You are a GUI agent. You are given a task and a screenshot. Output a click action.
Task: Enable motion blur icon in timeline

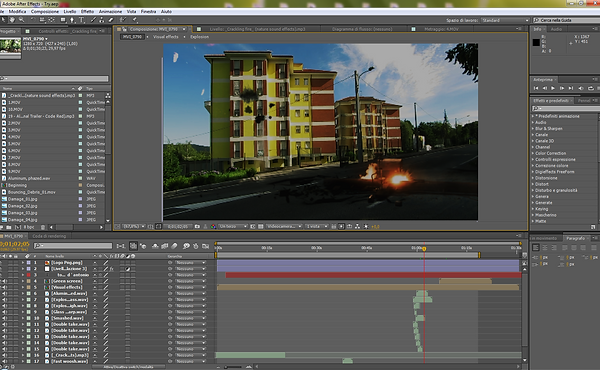coord(174,246)
